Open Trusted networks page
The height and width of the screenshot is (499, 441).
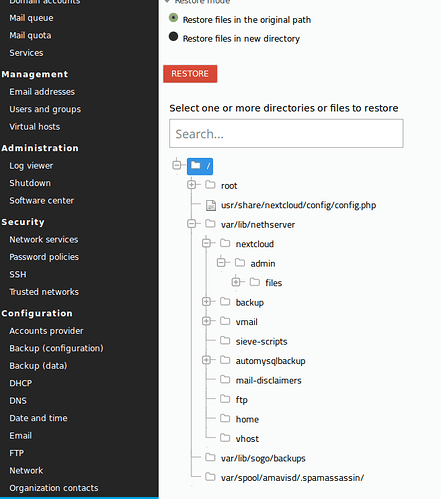tap(44, 292)
